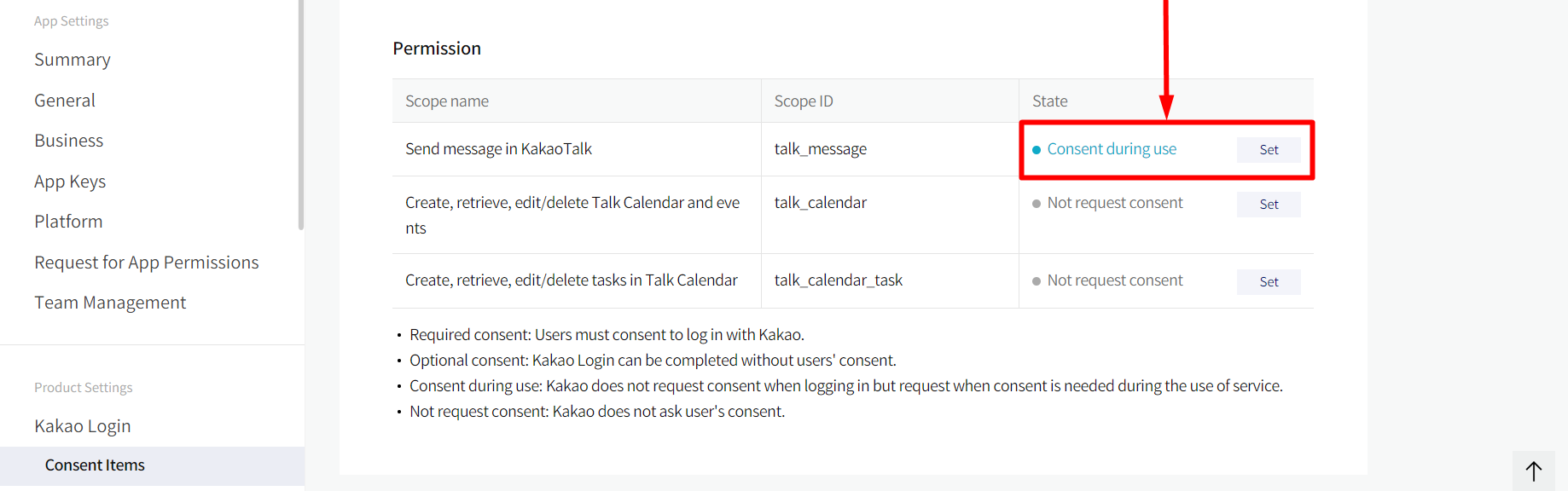
Task: Click the State column header
Action: point(1050,101)
